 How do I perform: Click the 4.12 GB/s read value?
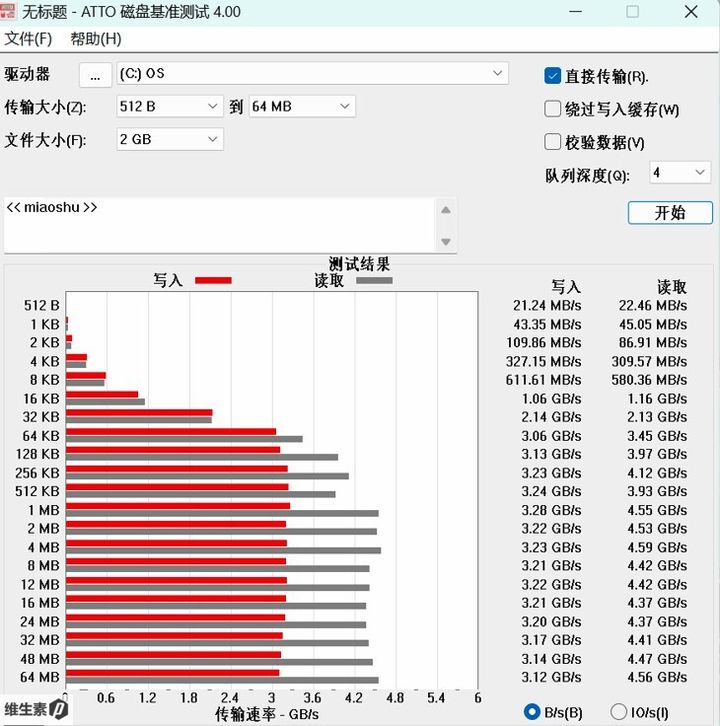click(657, 473)
